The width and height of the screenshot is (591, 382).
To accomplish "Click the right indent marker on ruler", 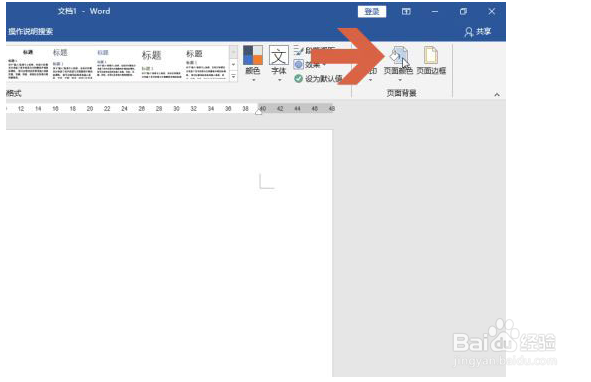I will [x=258, y=112].
